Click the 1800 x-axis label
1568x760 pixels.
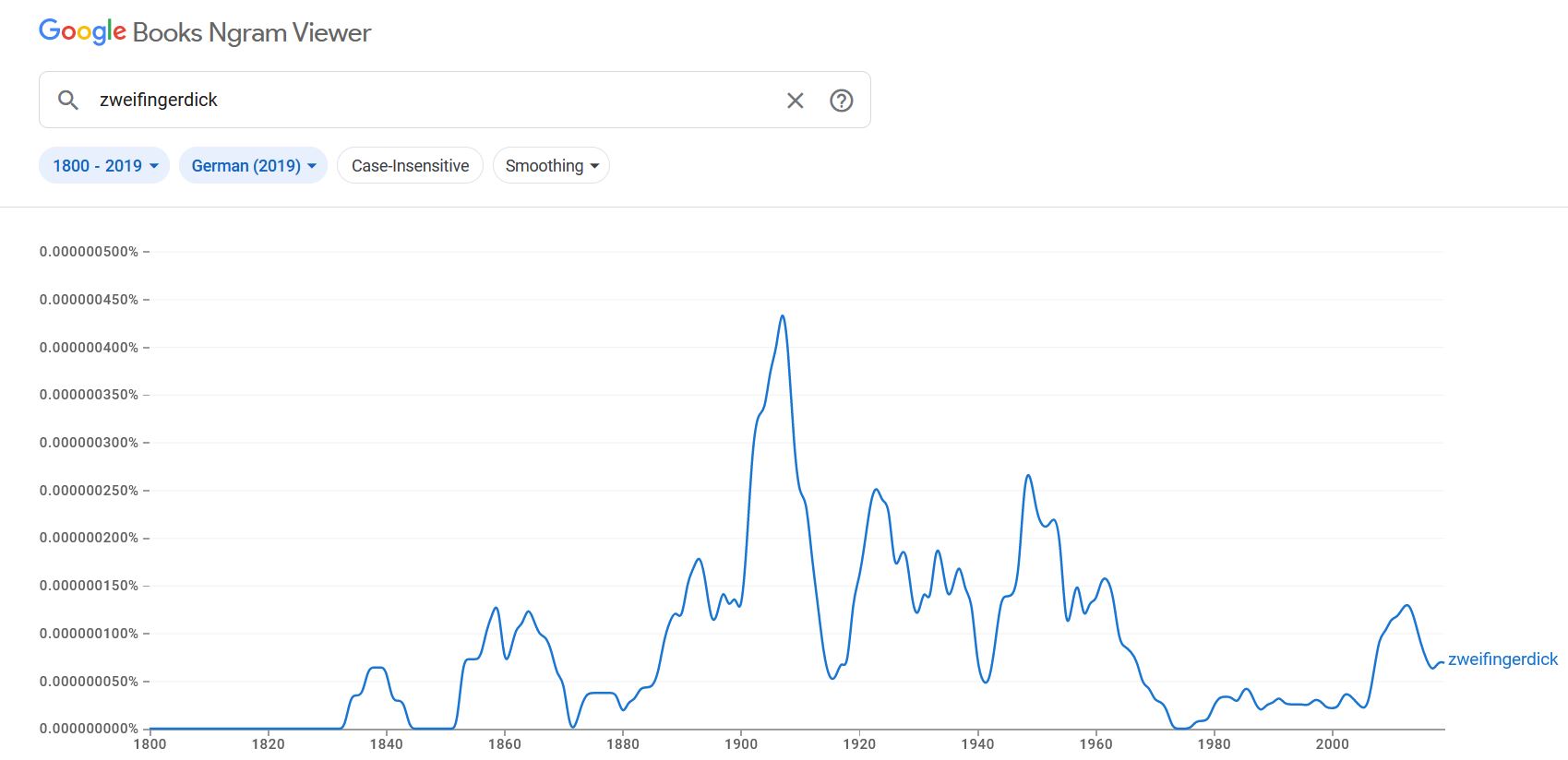click(x=150, y=744)
